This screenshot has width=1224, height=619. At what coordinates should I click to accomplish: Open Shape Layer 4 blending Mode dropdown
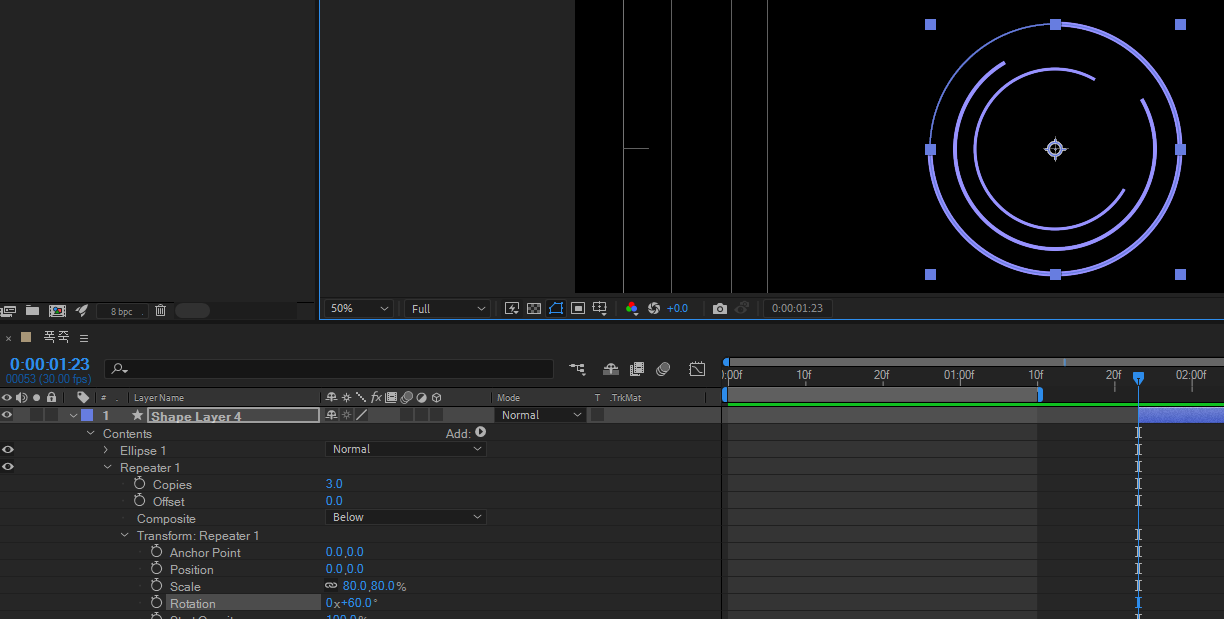(x=541, y=415)
